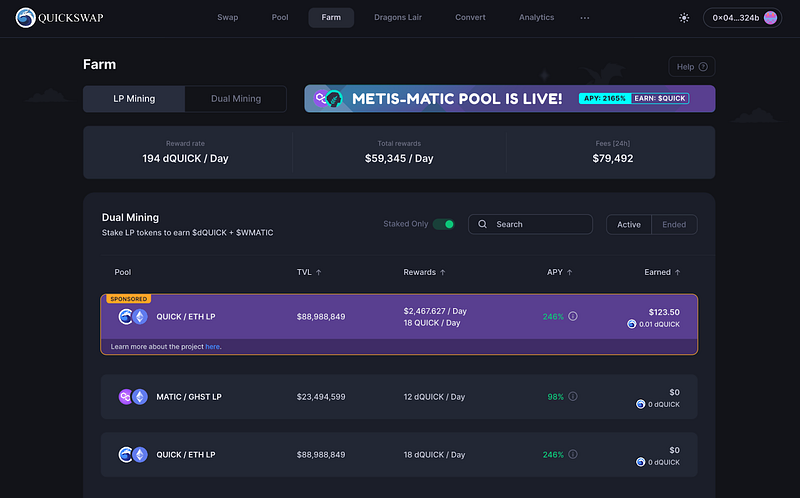800x498 pixels.
Task: Toggle the Staked Only switch
Action: (444, 224)
